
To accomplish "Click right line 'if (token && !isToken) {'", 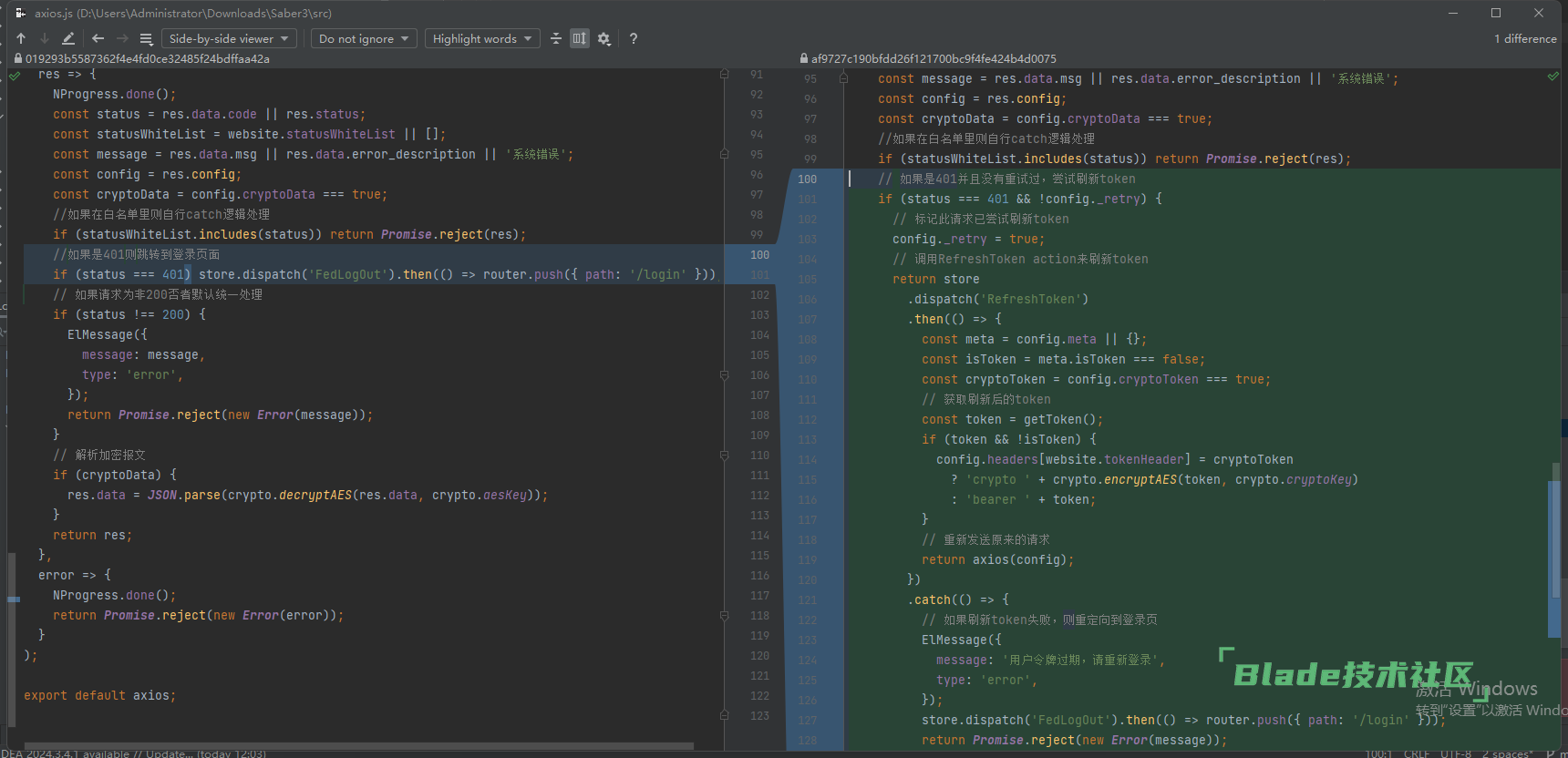I will (1008, 439).
